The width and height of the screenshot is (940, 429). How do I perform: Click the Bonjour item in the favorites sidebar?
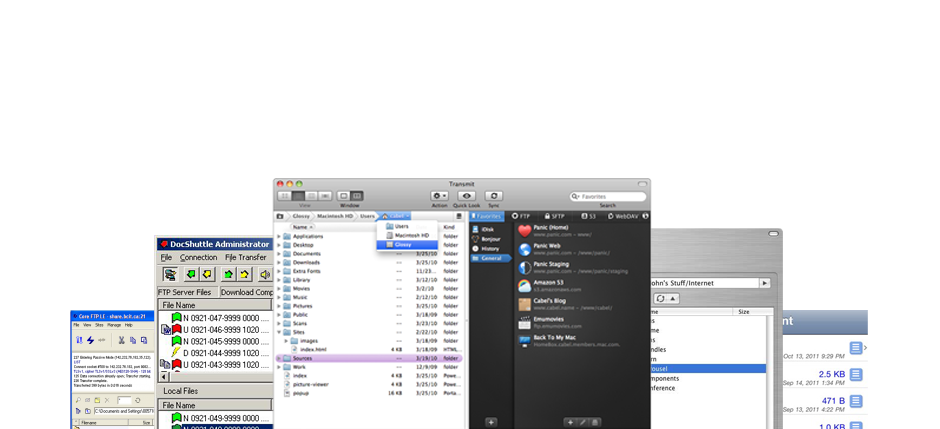coord(488,240)
